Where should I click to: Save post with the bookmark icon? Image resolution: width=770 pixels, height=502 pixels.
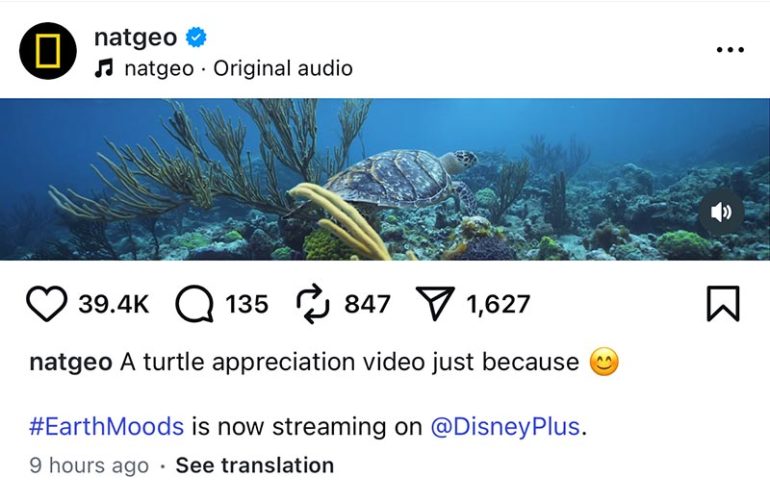pyautogui.click(x=722, y=304)
